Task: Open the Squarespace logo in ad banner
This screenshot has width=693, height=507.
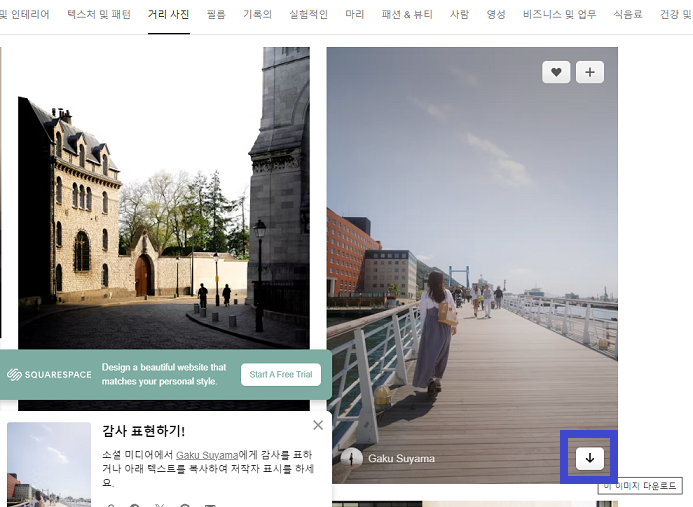Action: (49, 375)
